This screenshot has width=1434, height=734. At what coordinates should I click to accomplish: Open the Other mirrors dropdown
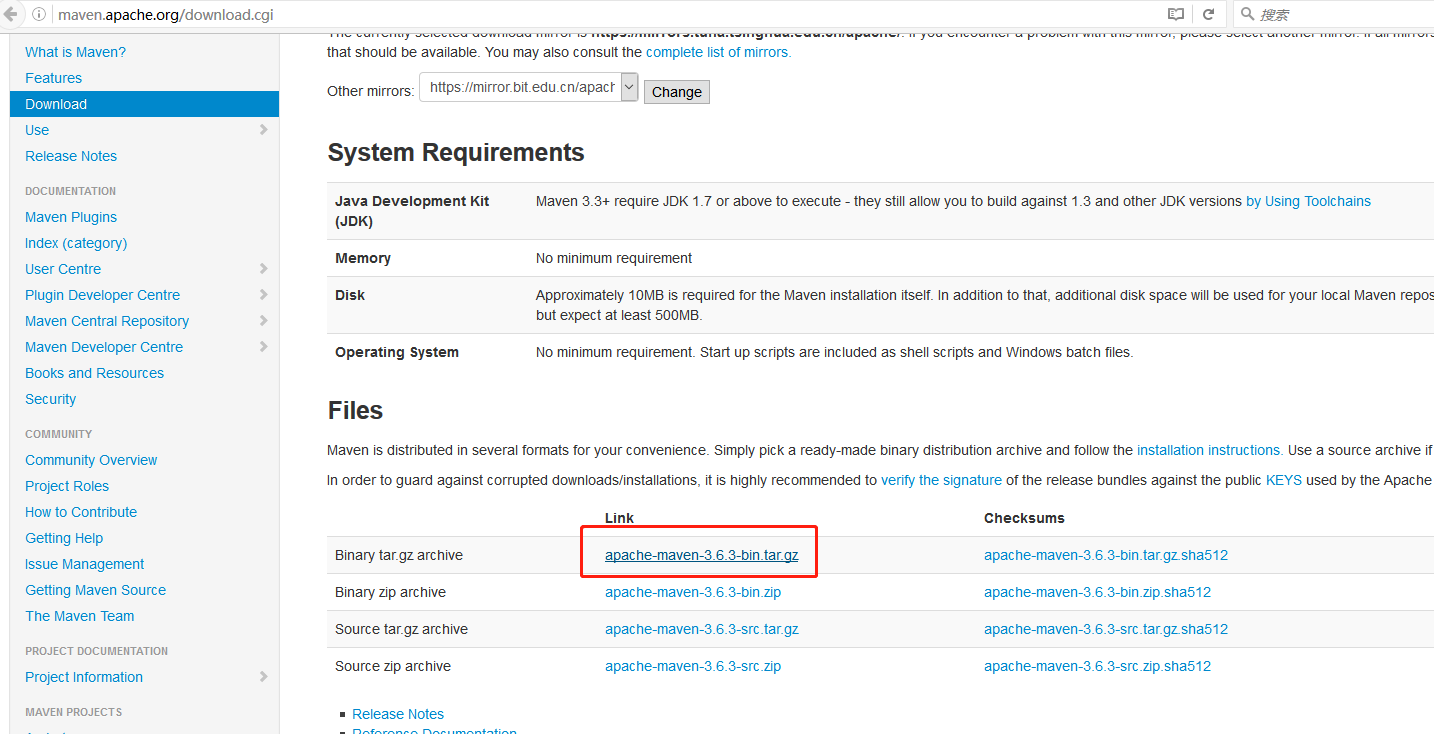point(628,87)
